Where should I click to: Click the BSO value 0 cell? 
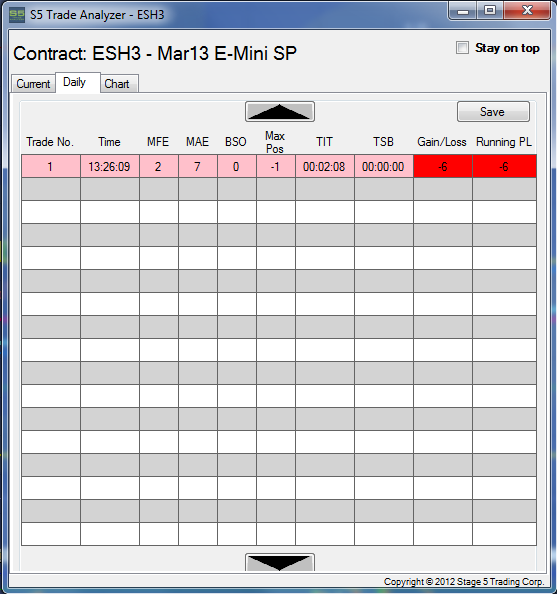tap(237, 166)
